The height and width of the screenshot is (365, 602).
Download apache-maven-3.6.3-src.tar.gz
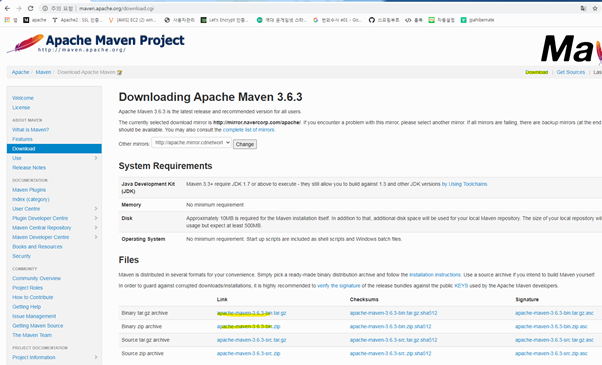tap(251, 340)
